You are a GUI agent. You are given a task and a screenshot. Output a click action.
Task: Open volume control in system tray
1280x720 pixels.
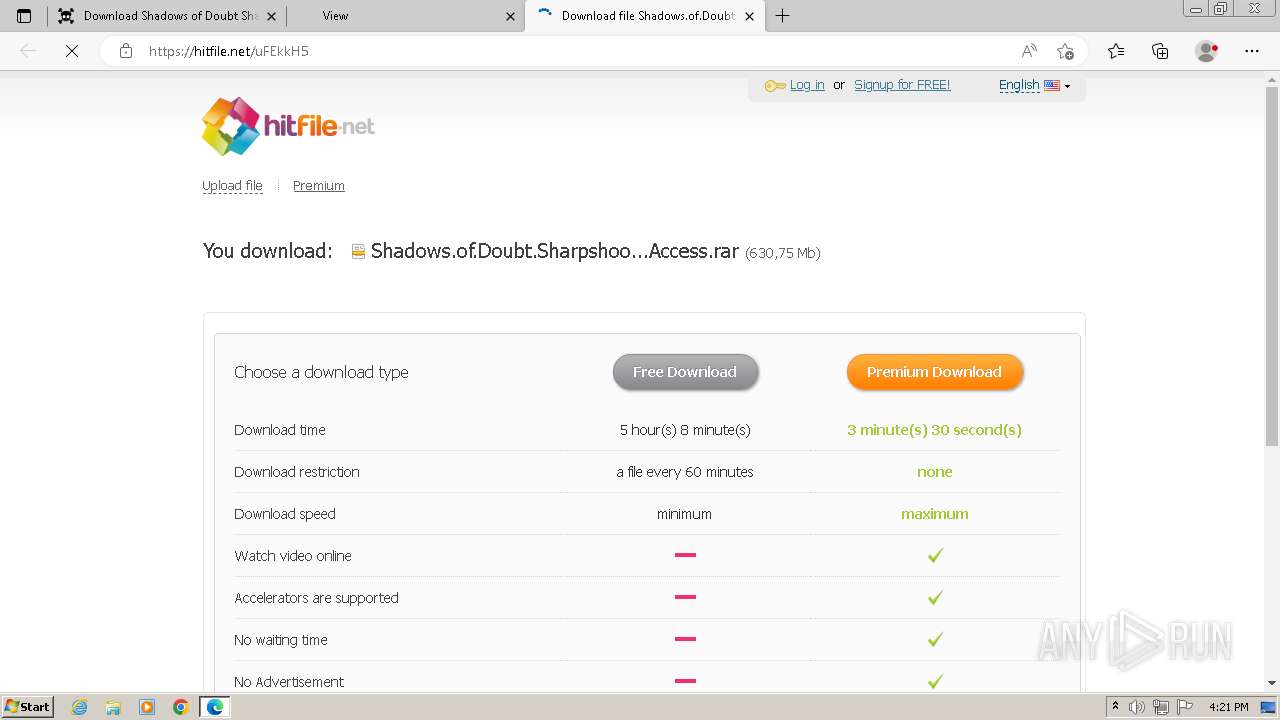click(x=1138, y=707)
